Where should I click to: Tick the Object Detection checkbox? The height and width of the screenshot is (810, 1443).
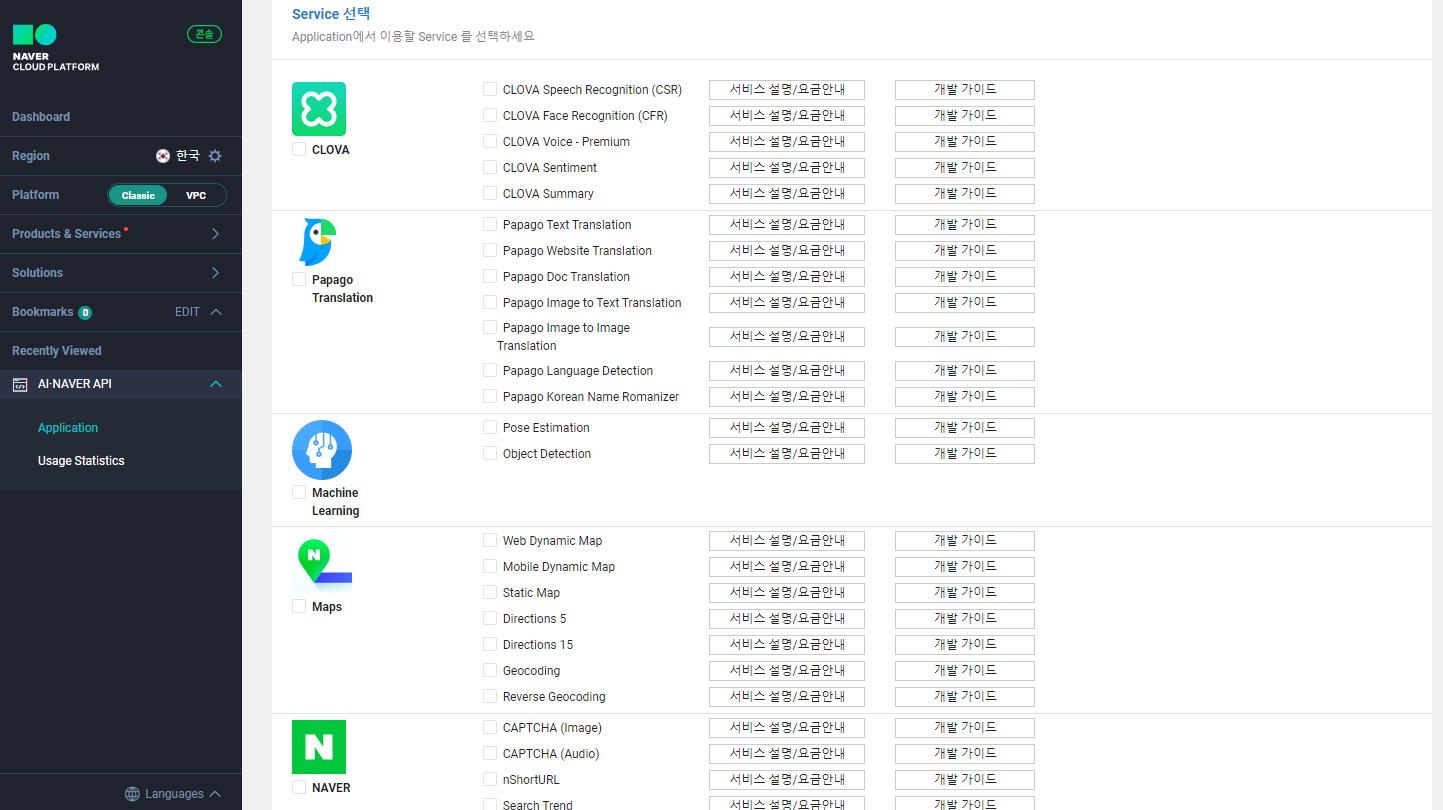tap(490, 453)
